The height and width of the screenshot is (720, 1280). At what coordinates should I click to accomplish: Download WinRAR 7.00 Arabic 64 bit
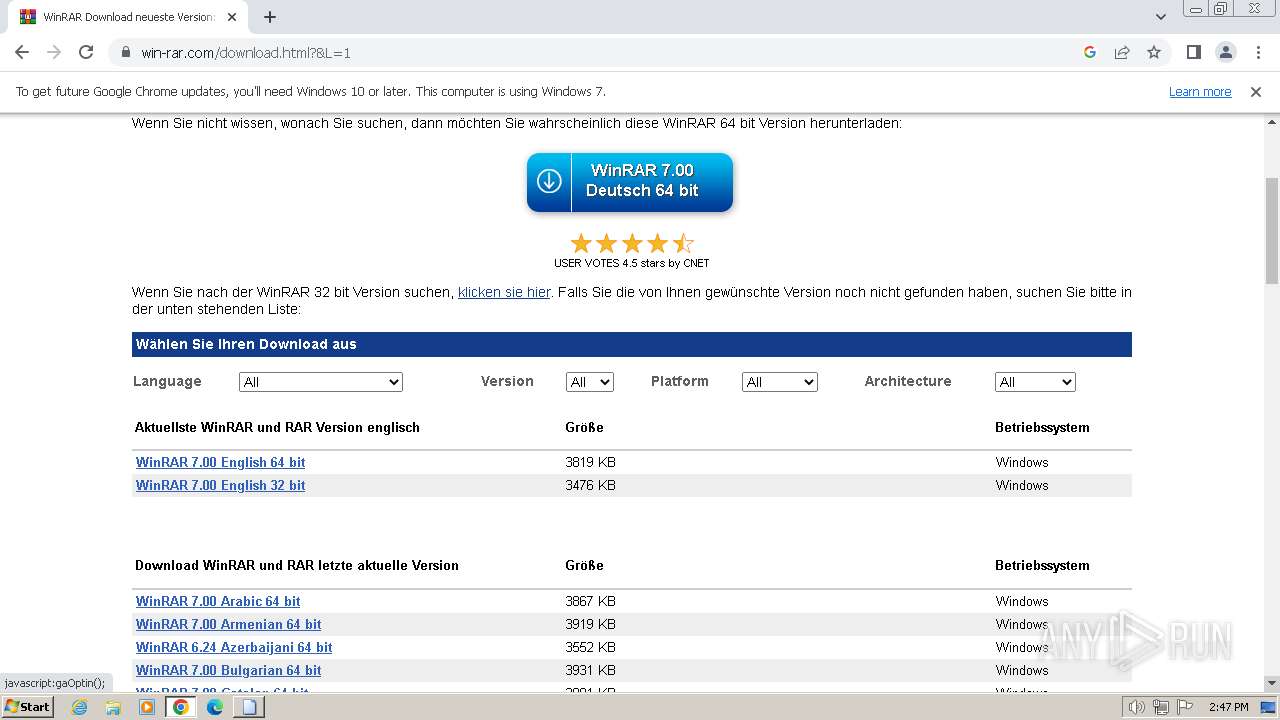[x=218, y=601]
